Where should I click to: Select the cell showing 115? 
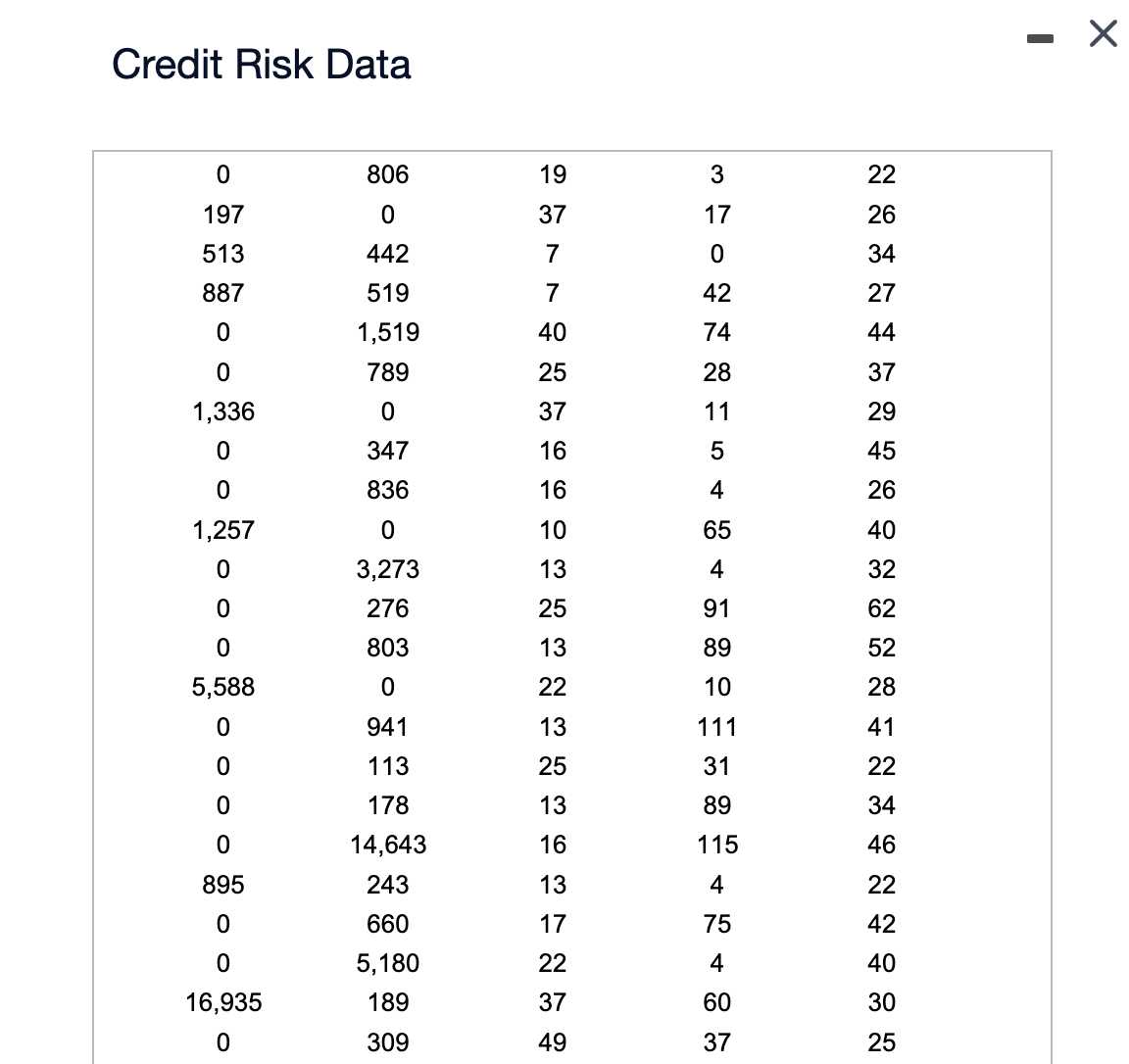tap(717, 845)
